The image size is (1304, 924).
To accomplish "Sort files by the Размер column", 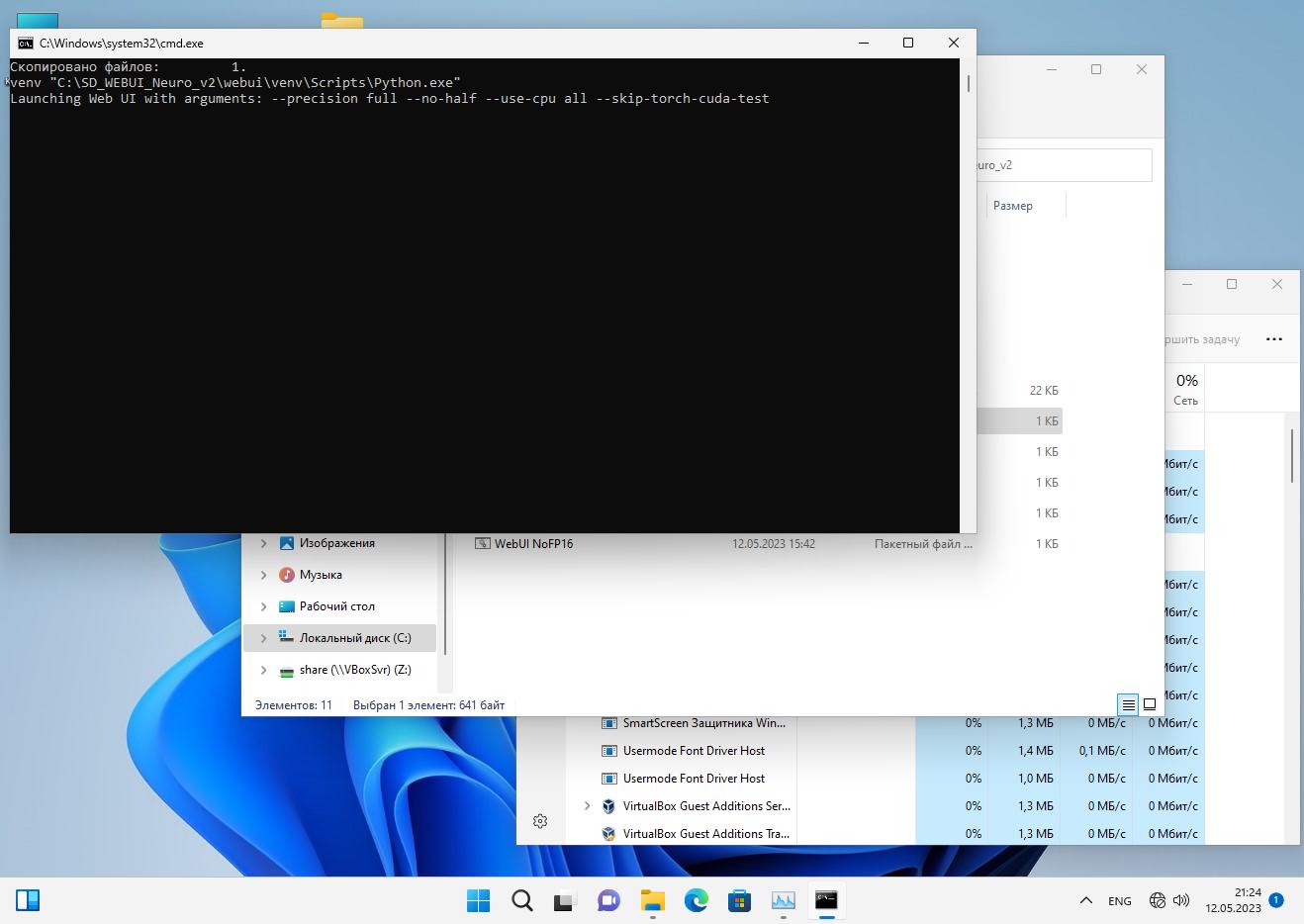I will tap(1013, 206).
